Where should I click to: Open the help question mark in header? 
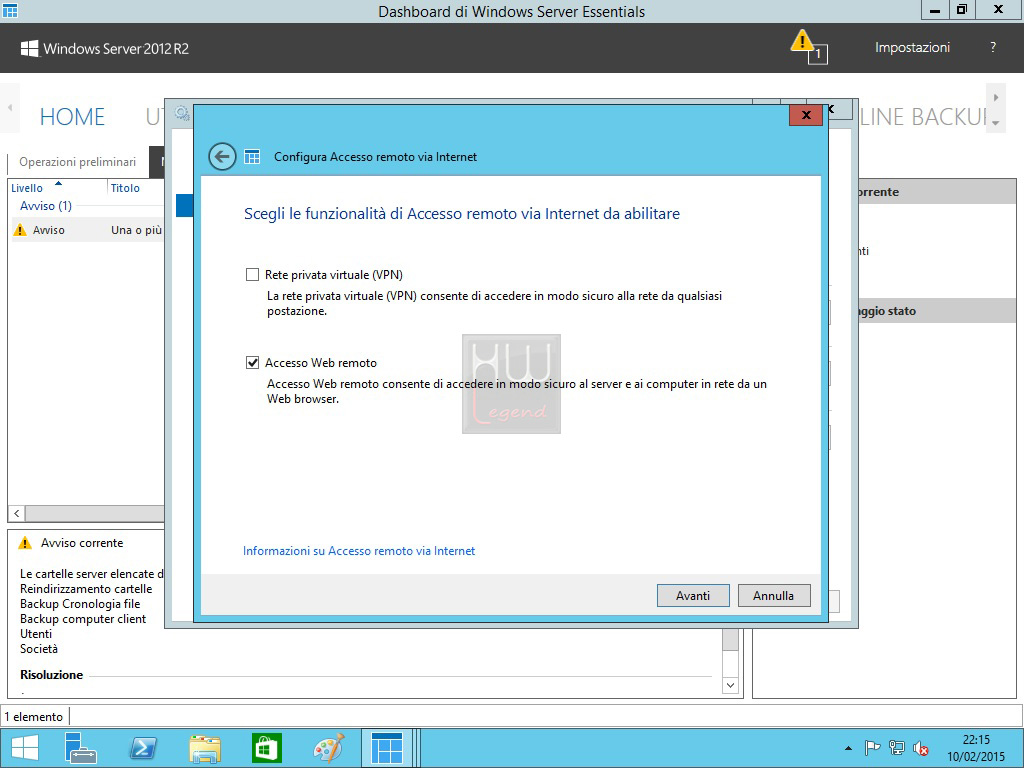pos(993,47)
